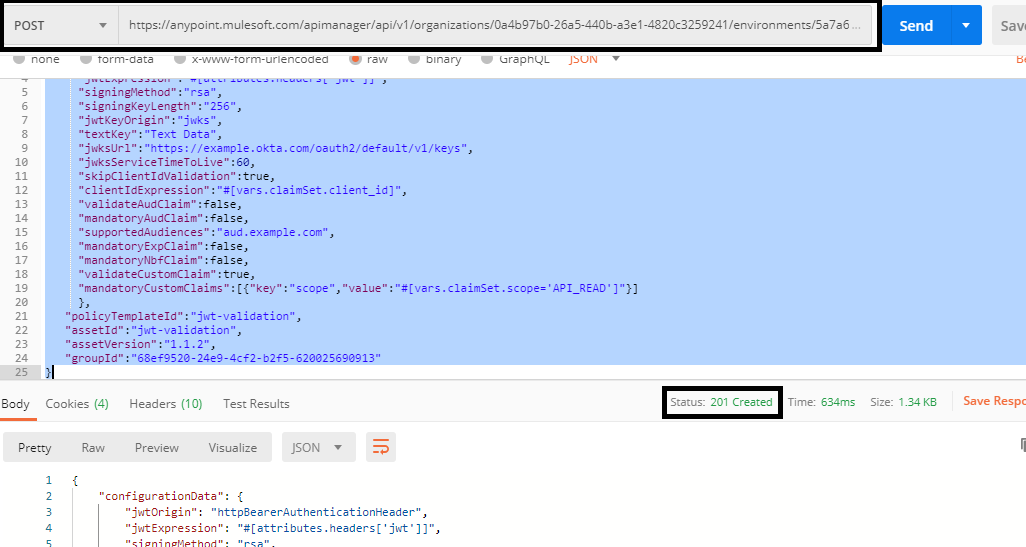Click the "jwksServiceTimeToLive":60 line

tap(167, 162)
